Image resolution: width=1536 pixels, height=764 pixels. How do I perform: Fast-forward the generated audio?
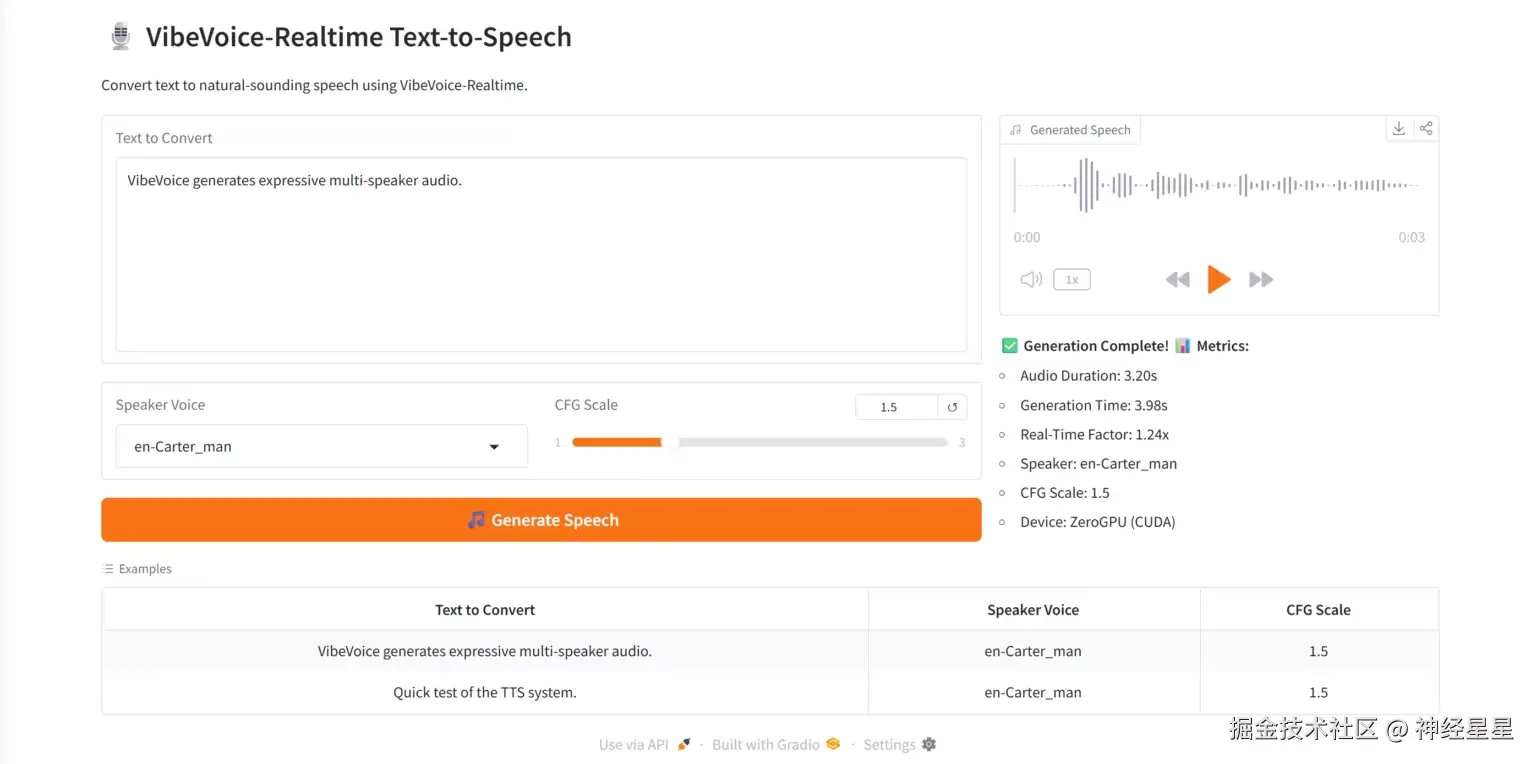[1261, 280]
